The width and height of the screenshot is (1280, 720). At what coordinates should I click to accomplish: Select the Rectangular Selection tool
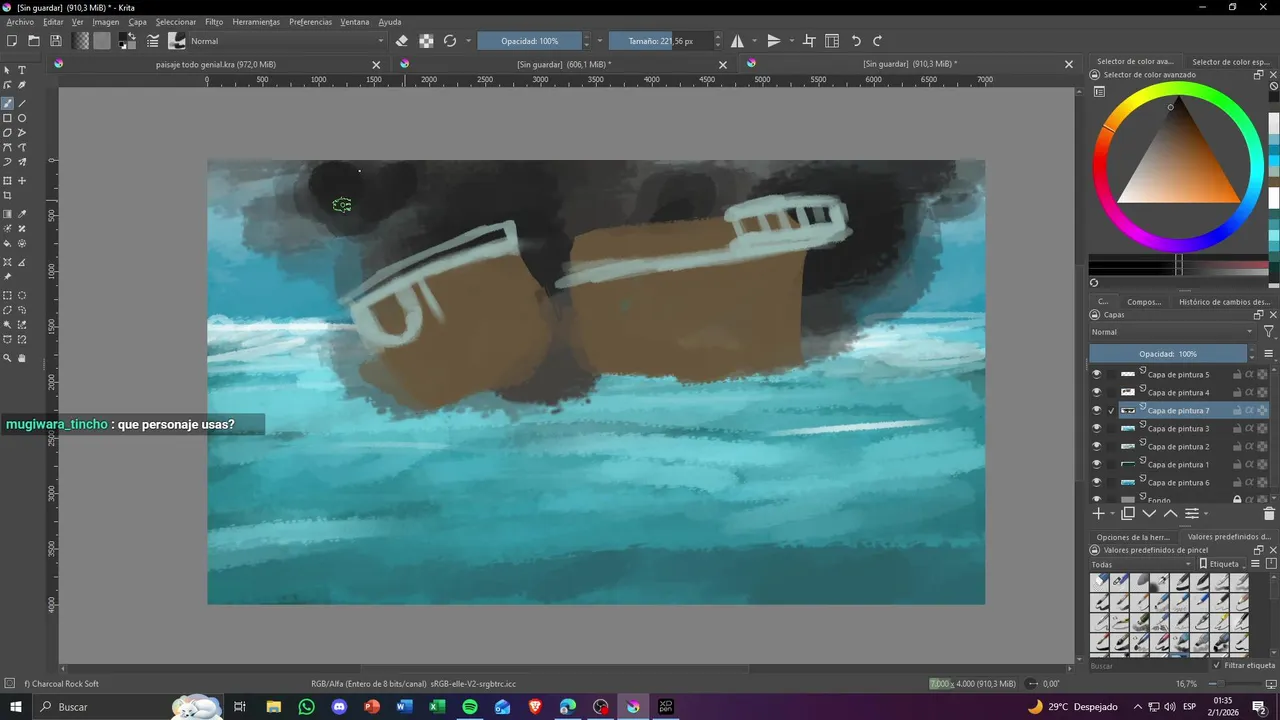7,296
